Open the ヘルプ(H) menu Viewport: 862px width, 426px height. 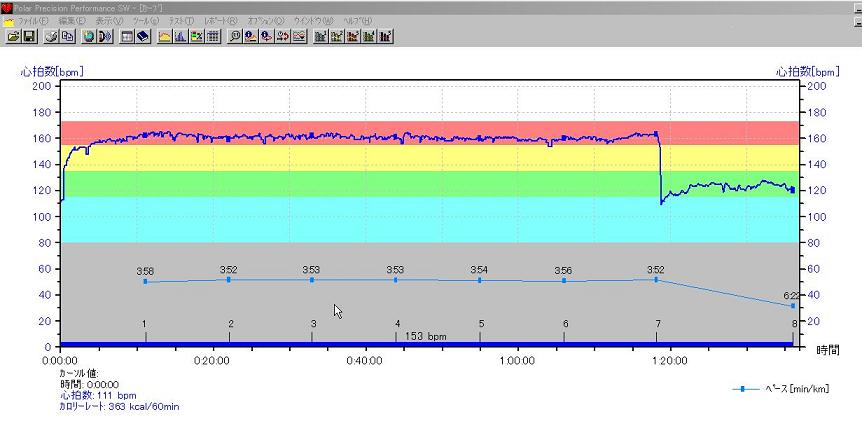click(358, 21)
